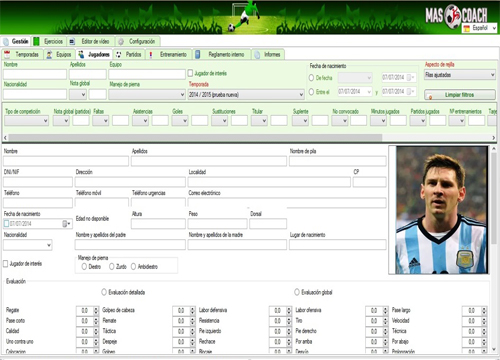Click the Informes tab icon
Viewport: 500px width, 360px height.
[x=257, y=55]
